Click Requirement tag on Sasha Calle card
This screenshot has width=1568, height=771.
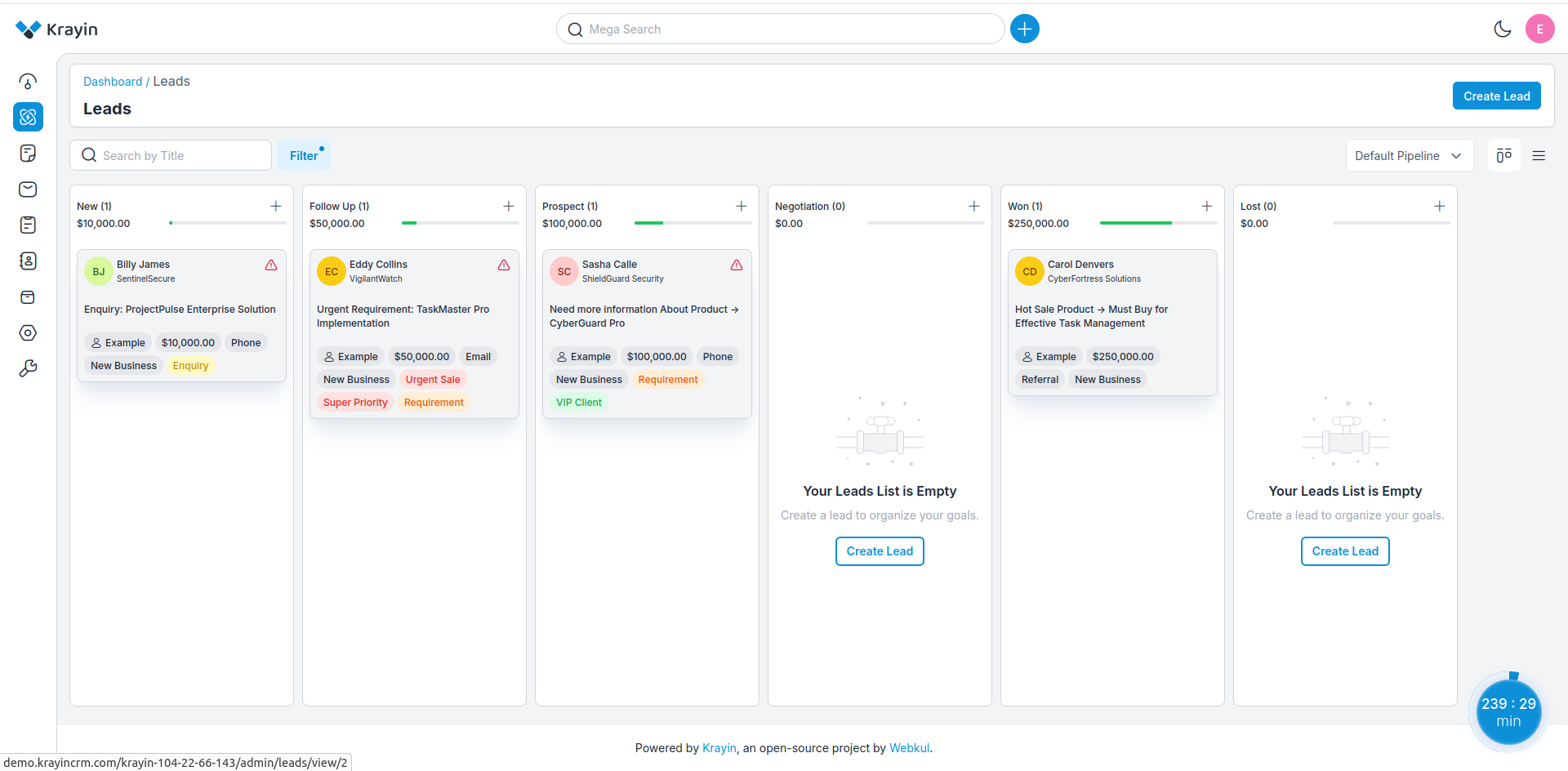[x=668, y=380]
